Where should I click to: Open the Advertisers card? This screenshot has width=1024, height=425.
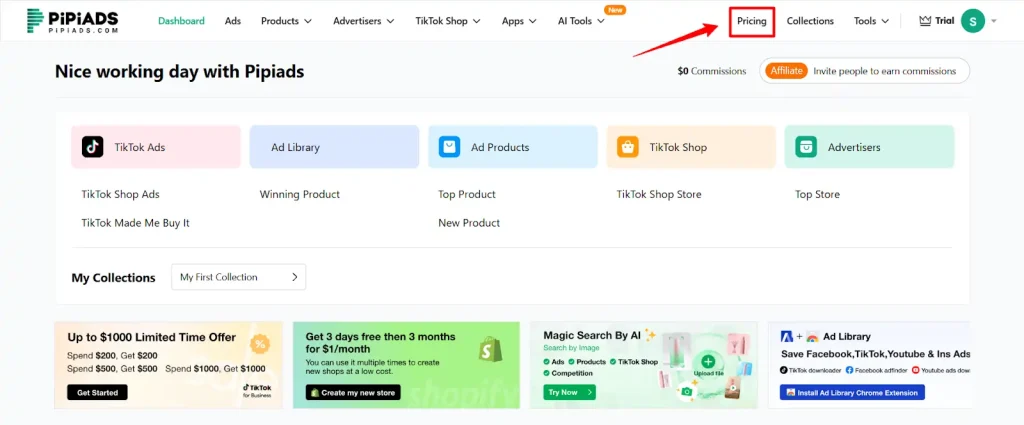click(869, 147)
